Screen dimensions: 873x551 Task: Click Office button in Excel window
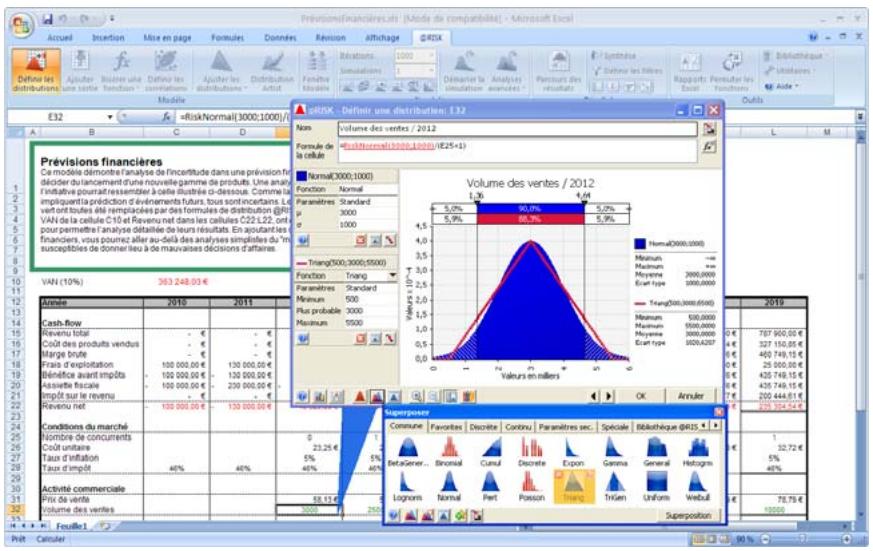[x=22, y=25]
